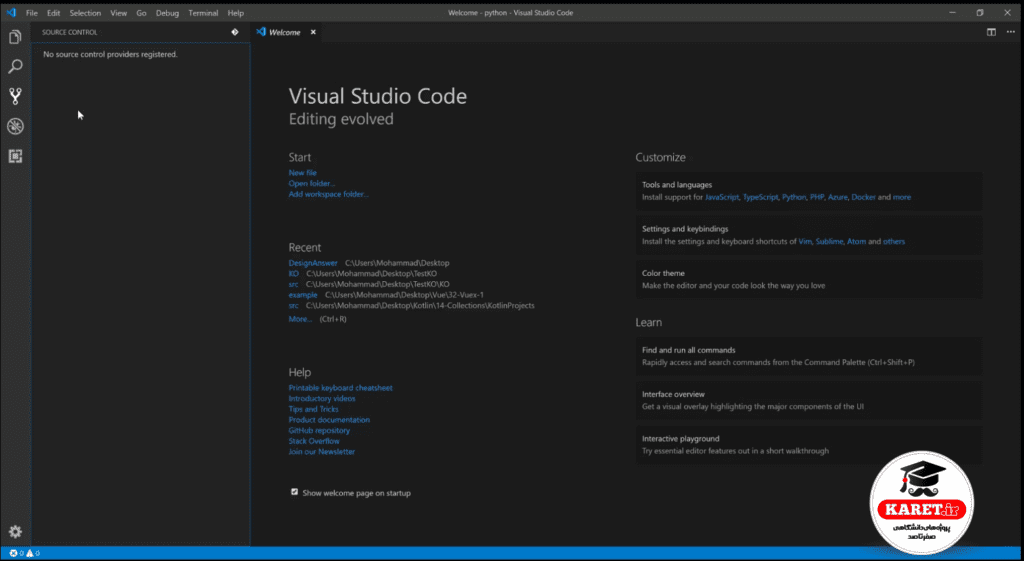This screenshot has width=1024, height=561.
Task: Expand the More... recent items link
Action: point(300,319)
